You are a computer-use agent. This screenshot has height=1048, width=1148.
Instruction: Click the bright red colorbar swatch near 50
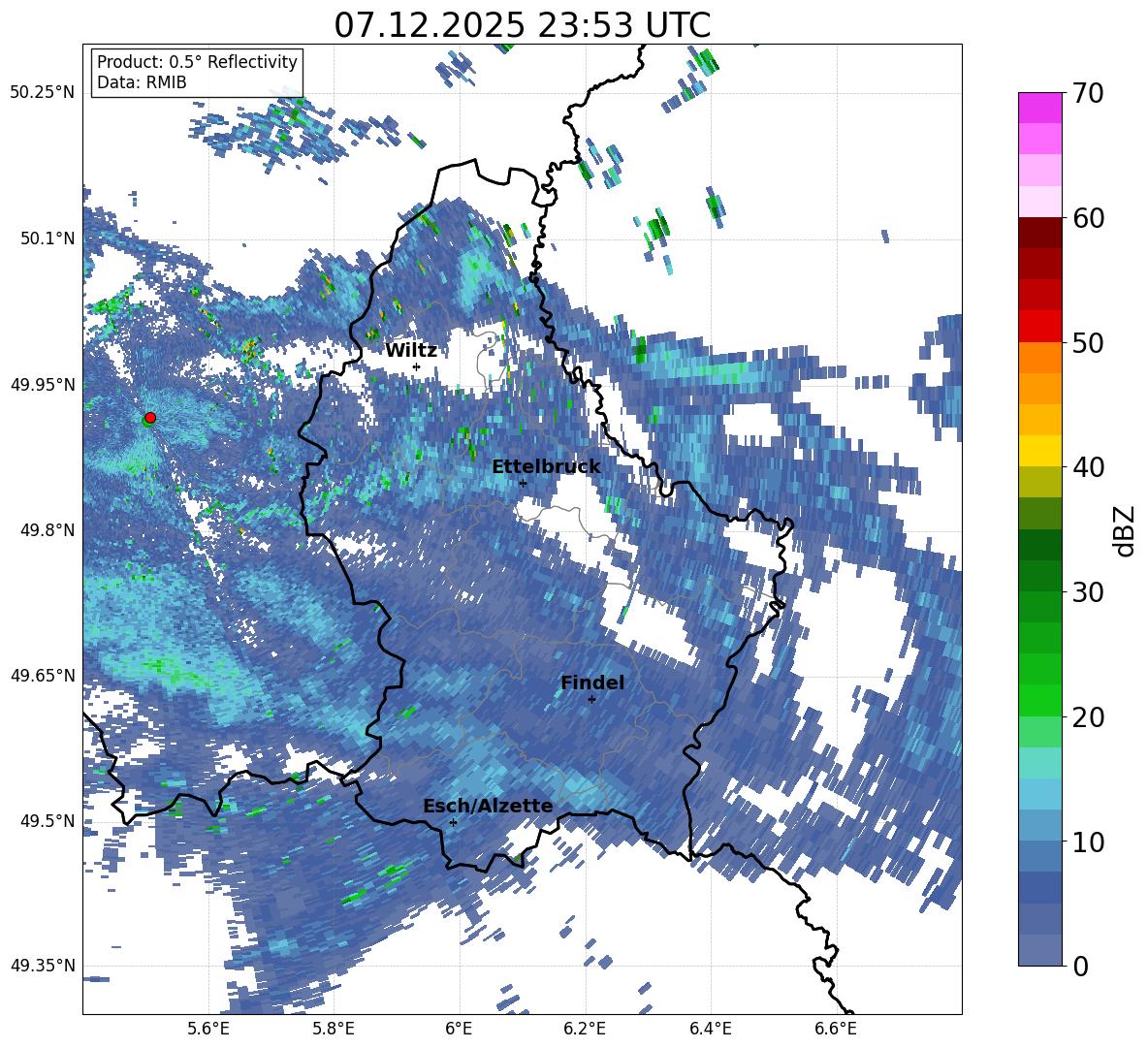pos(1039,327)
